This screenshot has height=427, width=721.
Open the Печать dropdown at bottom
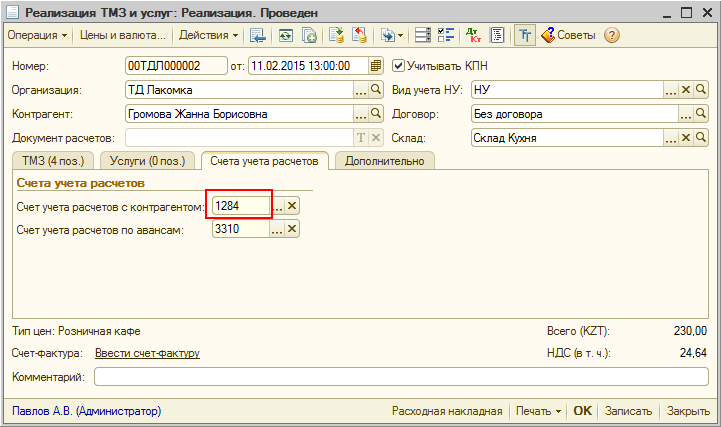pos(537,411)
